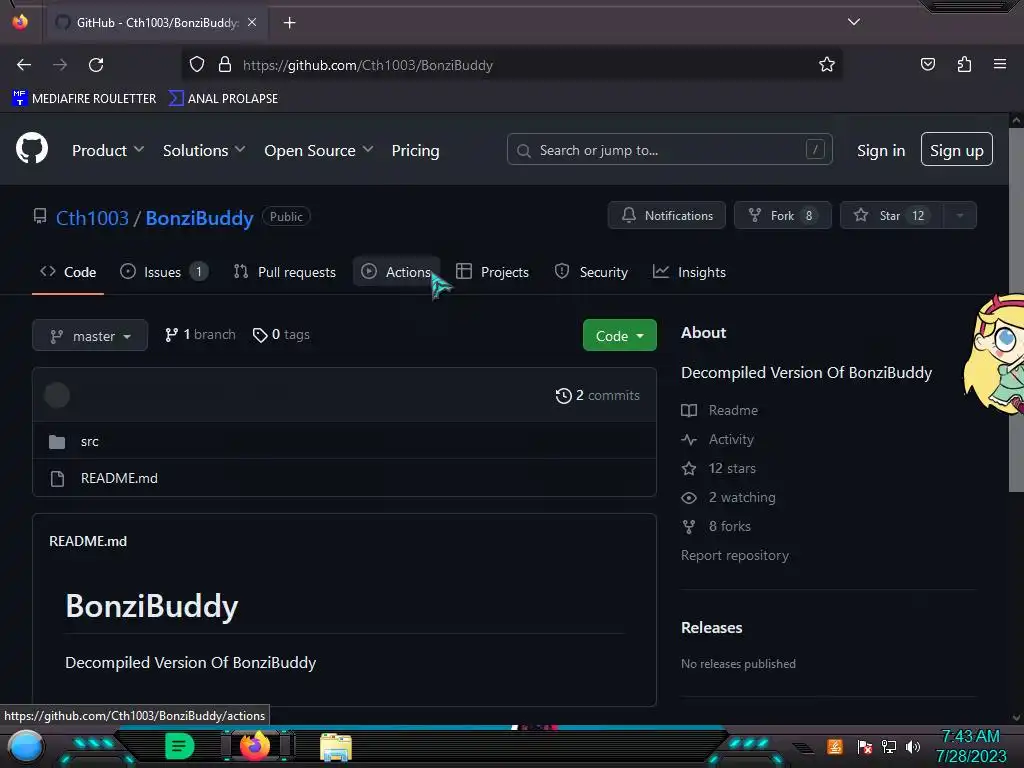Click the README.md file icon
The height and width of the screenshot is (768, 1024).
(x=57, y=479)
